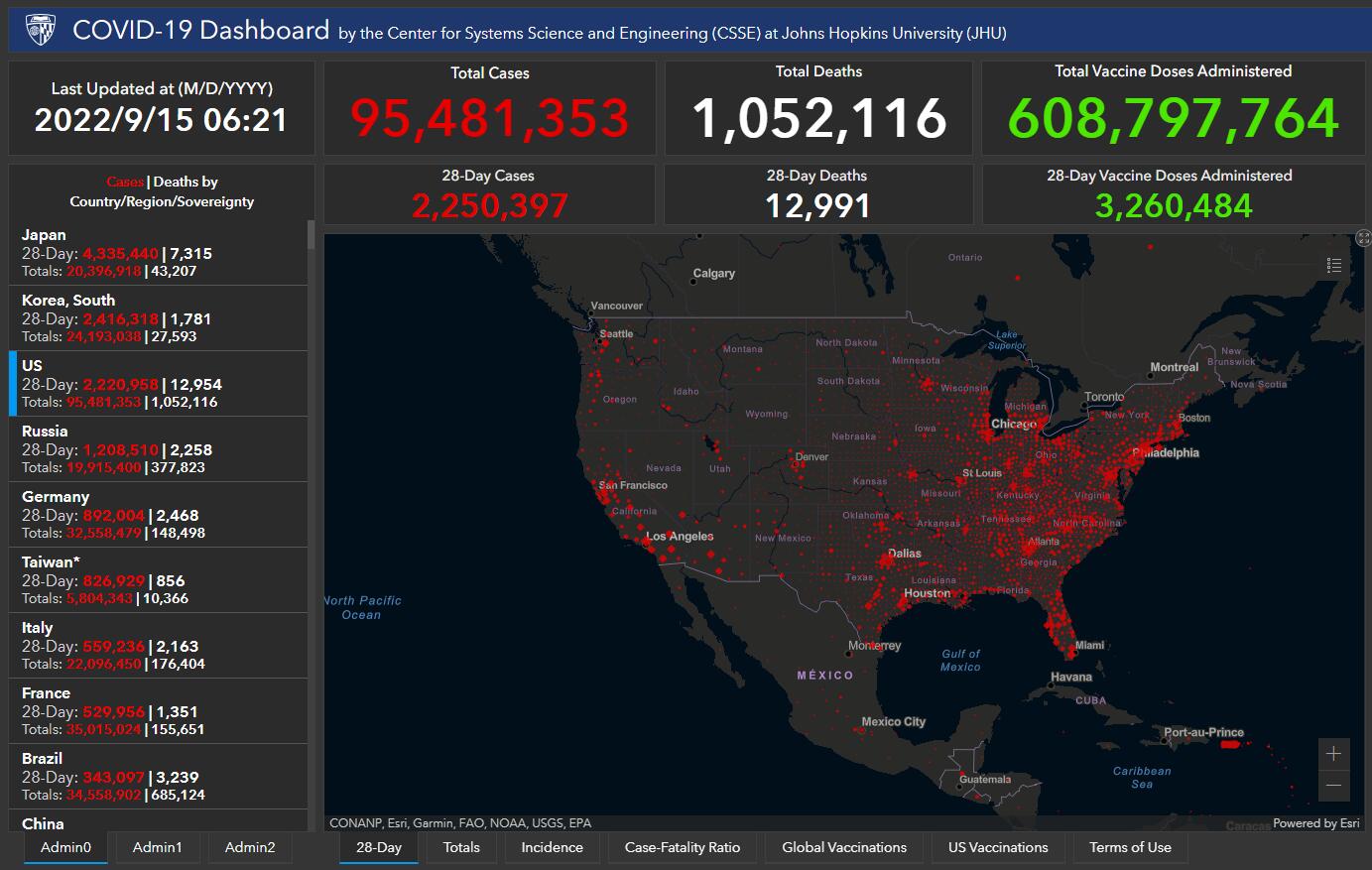This screenshot has width=1372, height=870.
Task: Click the Toronto label on the map
Action: click(x=1104, y=397)
